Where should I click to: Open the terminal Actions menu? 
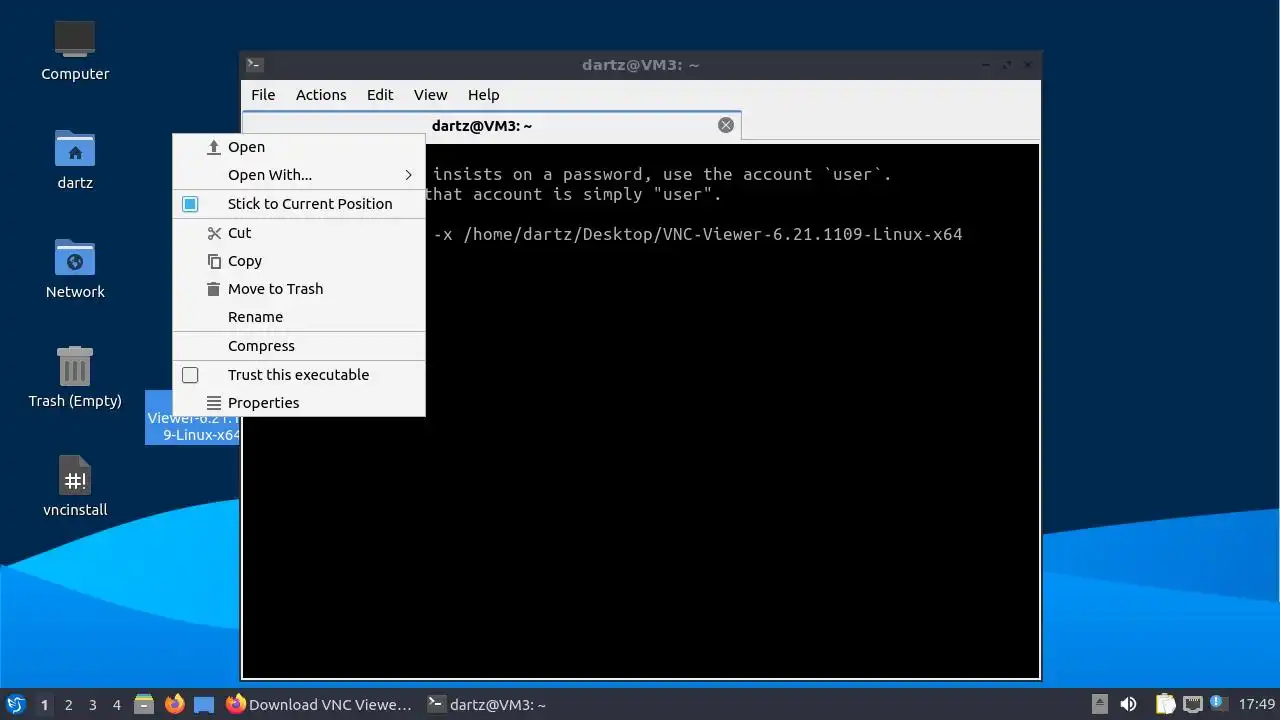[321, 95]
